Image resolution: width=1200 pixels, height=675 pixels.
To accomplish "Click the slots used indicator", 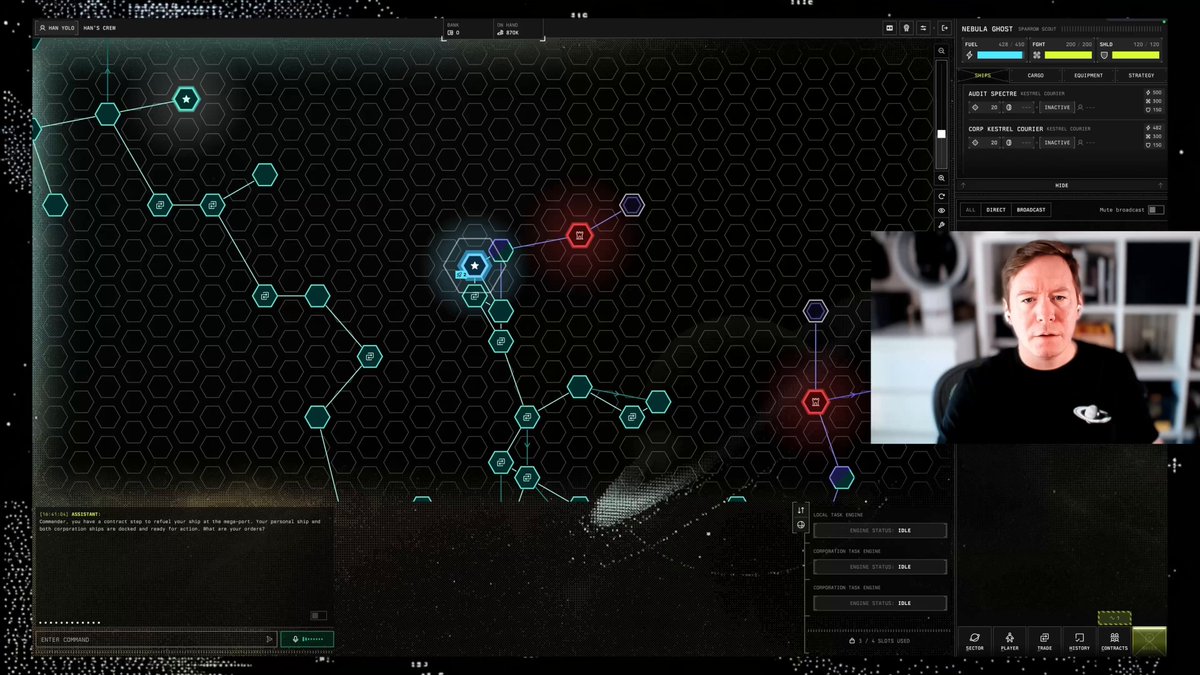I will pos(879,640).
